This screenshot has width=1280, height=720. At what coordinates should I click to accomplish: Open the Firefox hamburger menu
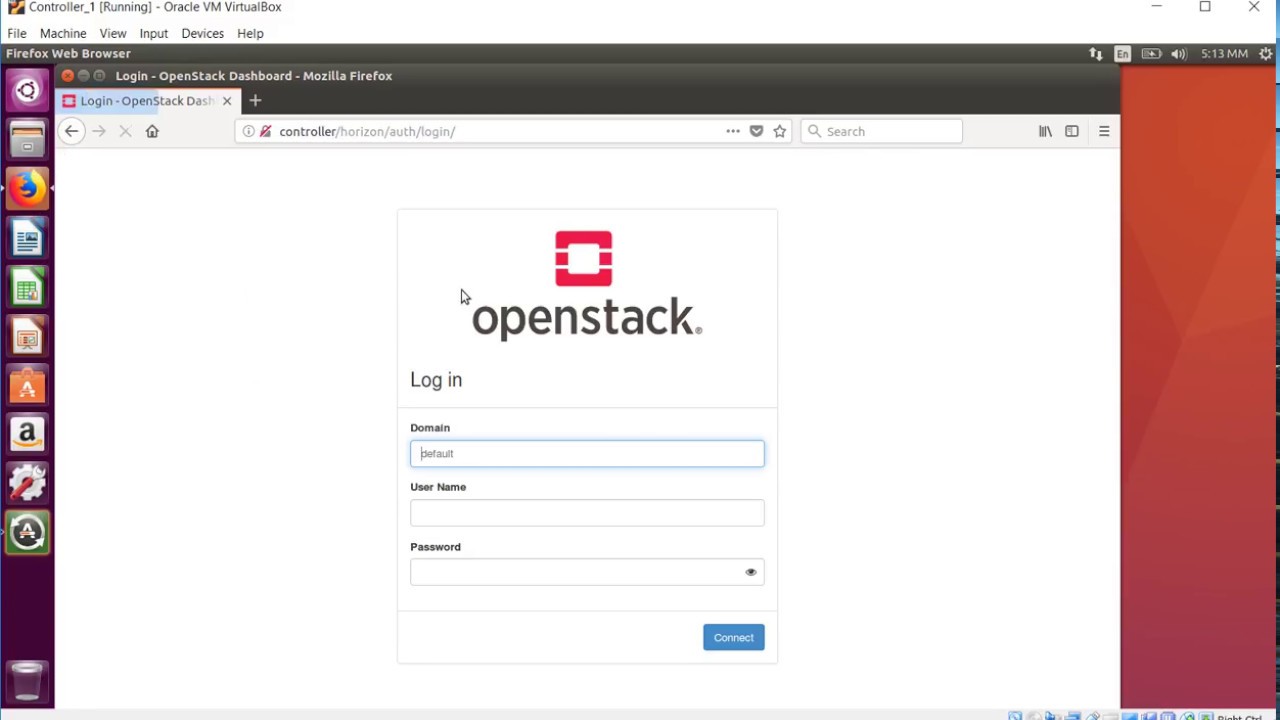pyautogui.click(x=1104, y=131)
